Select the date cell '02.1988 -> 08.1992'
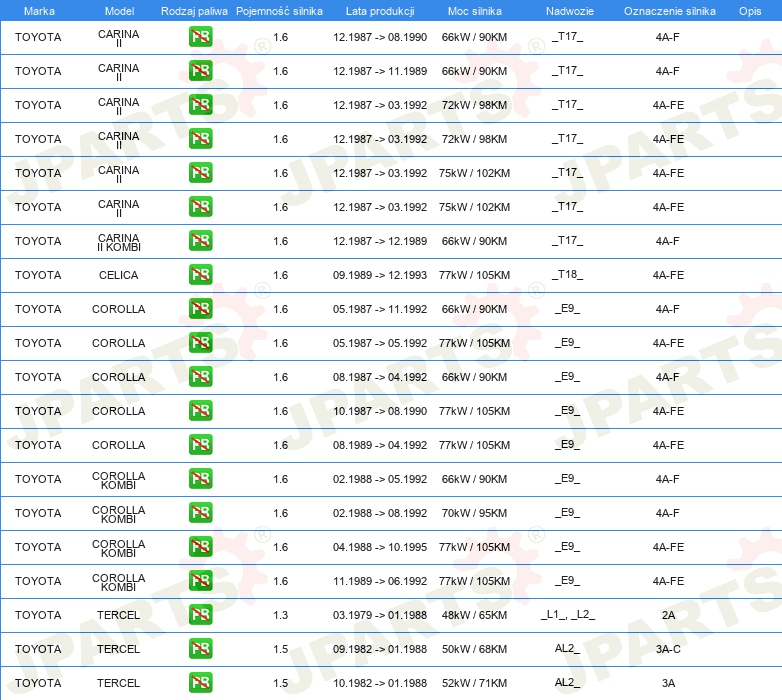 pyautogui.click(x=380, y=513)
